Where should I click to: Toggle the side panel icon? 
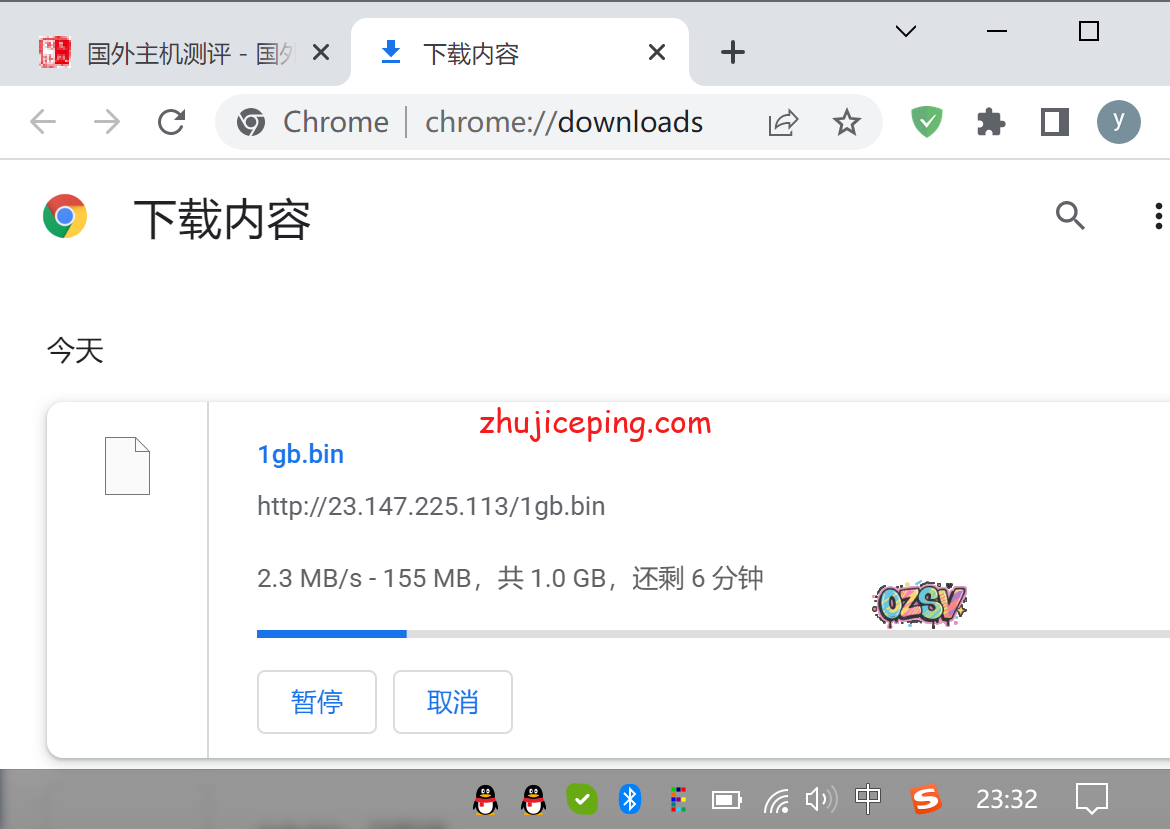point(1055,122)
